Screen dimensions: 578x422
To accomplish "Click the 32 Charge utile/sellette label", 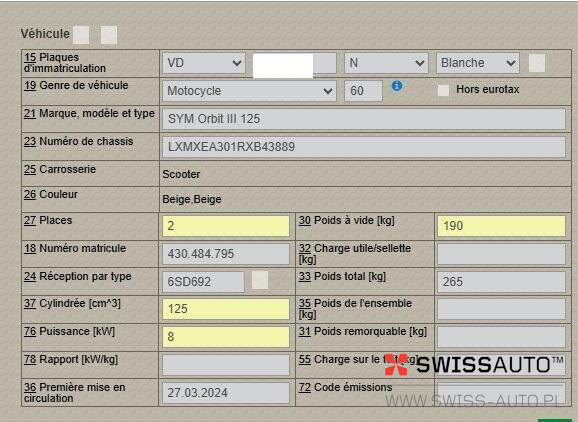I will (x=355, y=254).
